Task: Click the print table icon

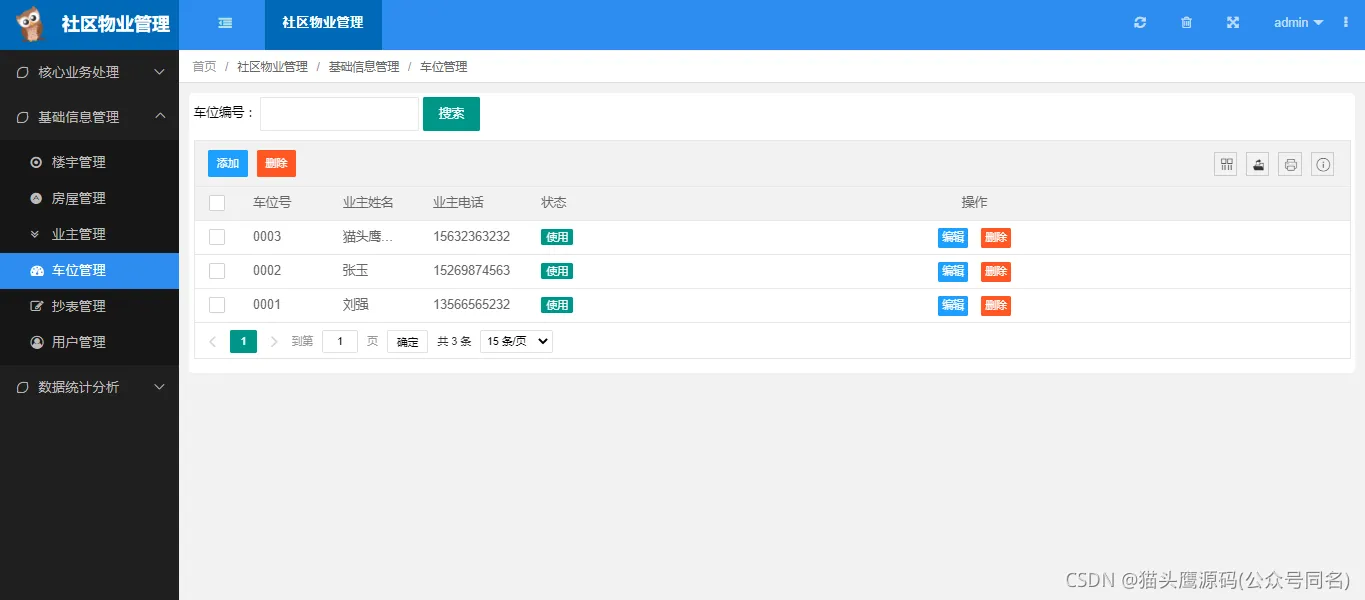Action: pos(1291,164)
